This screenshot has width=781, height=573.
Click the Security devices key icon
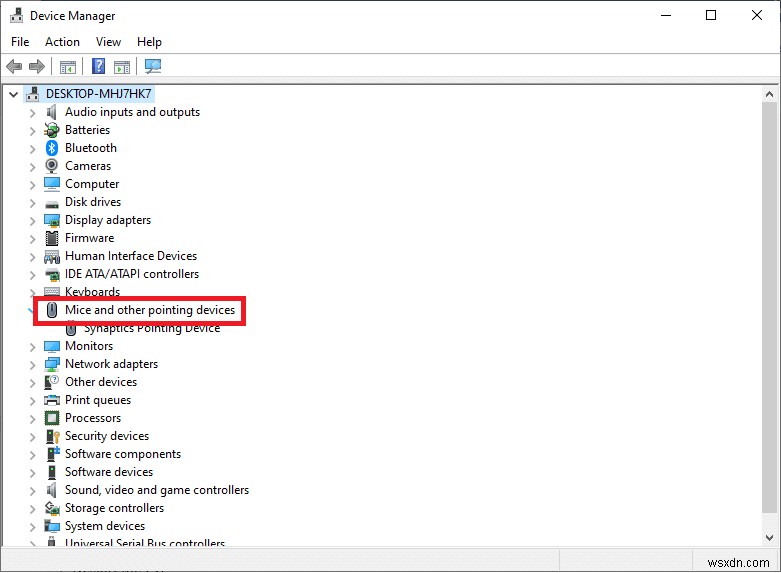click(52, 436)
